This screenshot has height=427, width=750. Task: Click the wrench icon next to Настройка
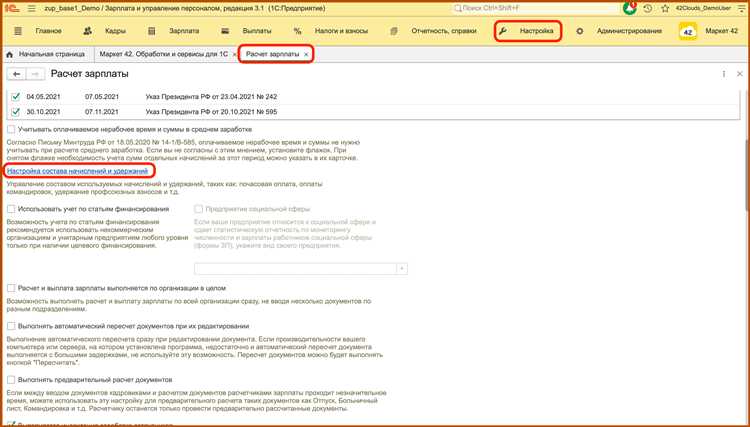pos(504,32)
